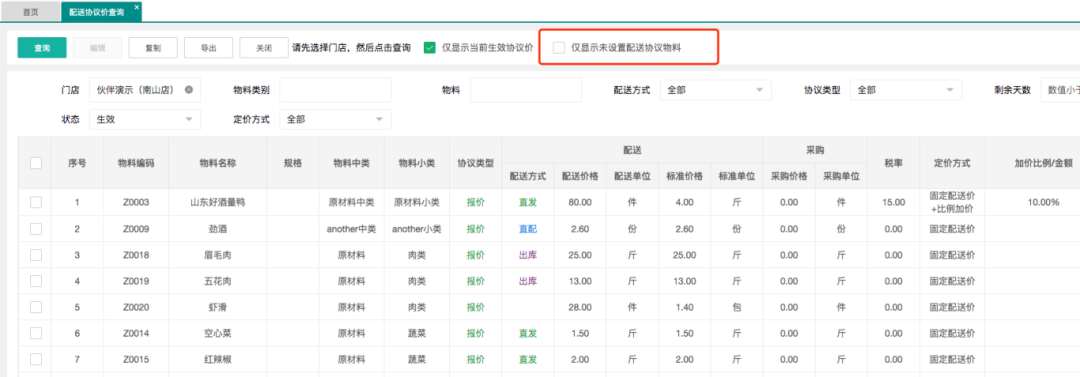
Task: Click 劲酒 material name
Action: [218, 228]
